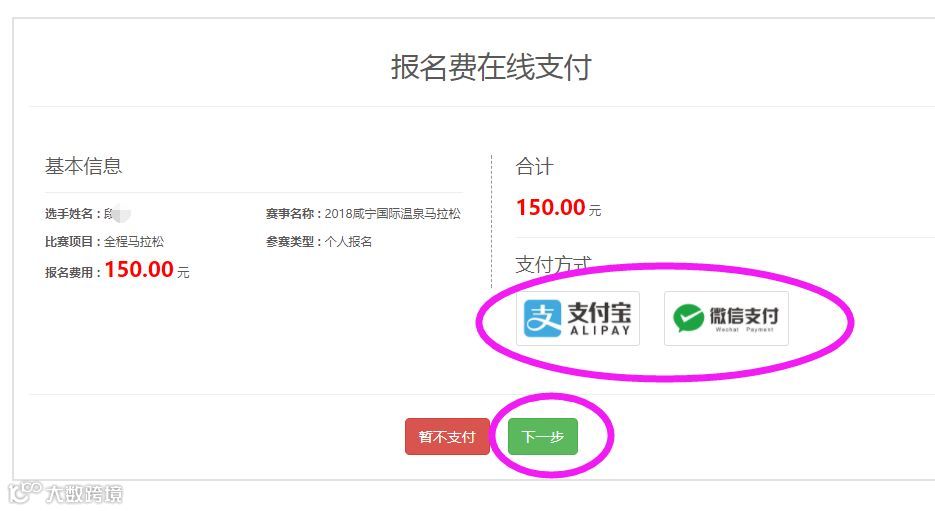935x511 pixels.
Task: Select 微信支付 as the payment method
Action: click(726, 318)
